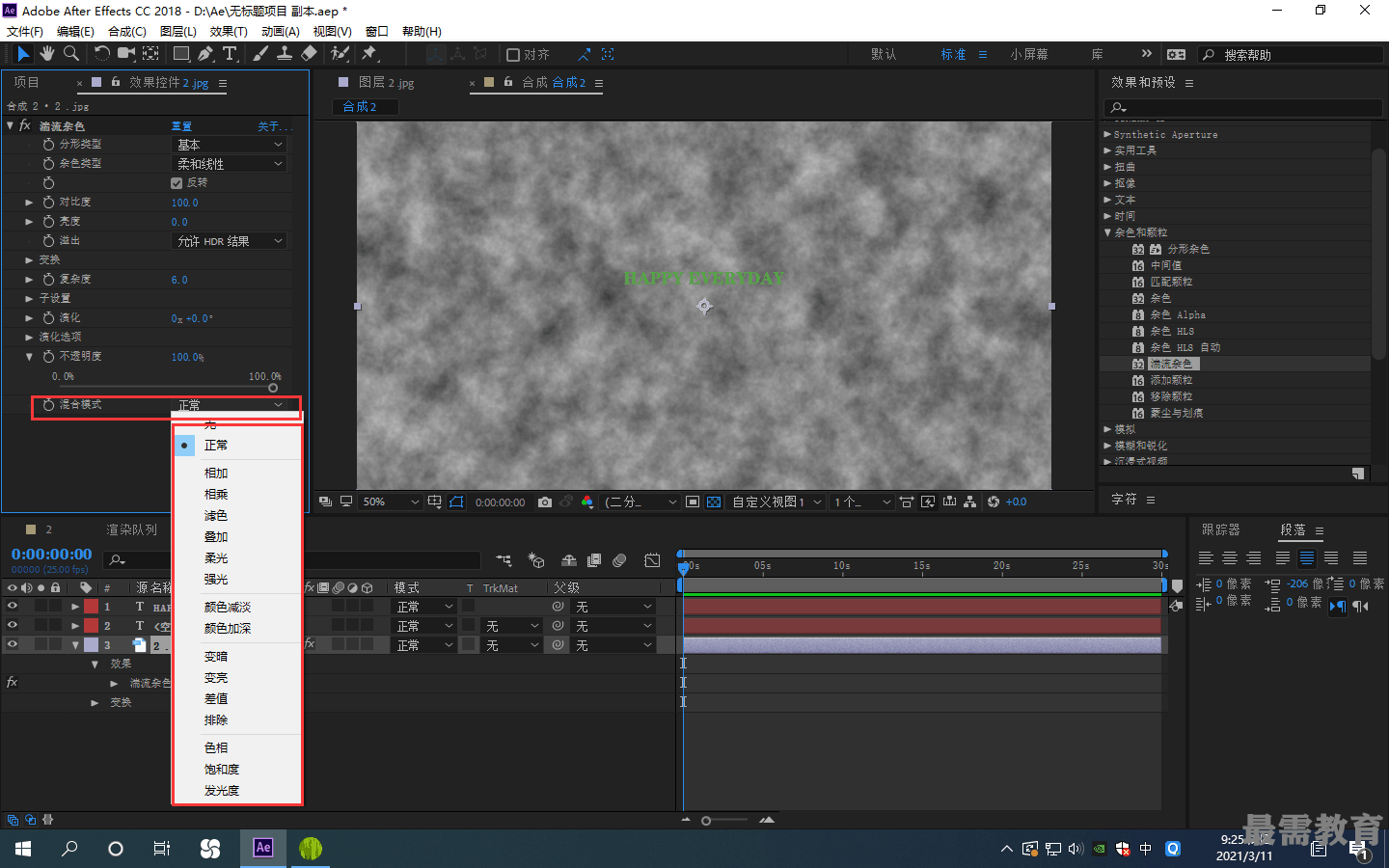Select the Rectangle shape tool
Image resolution: width=1389 pixels, height=868 pixels.
181,54
